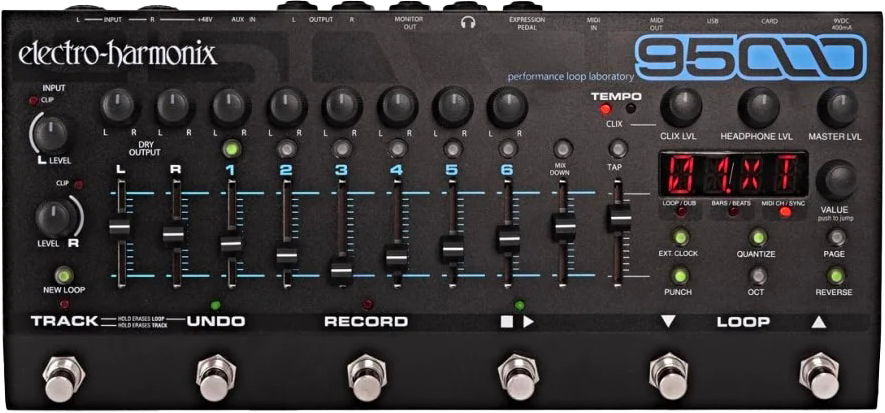Toggle the PUNCH button
885x413 pixels.
[679, 276]
